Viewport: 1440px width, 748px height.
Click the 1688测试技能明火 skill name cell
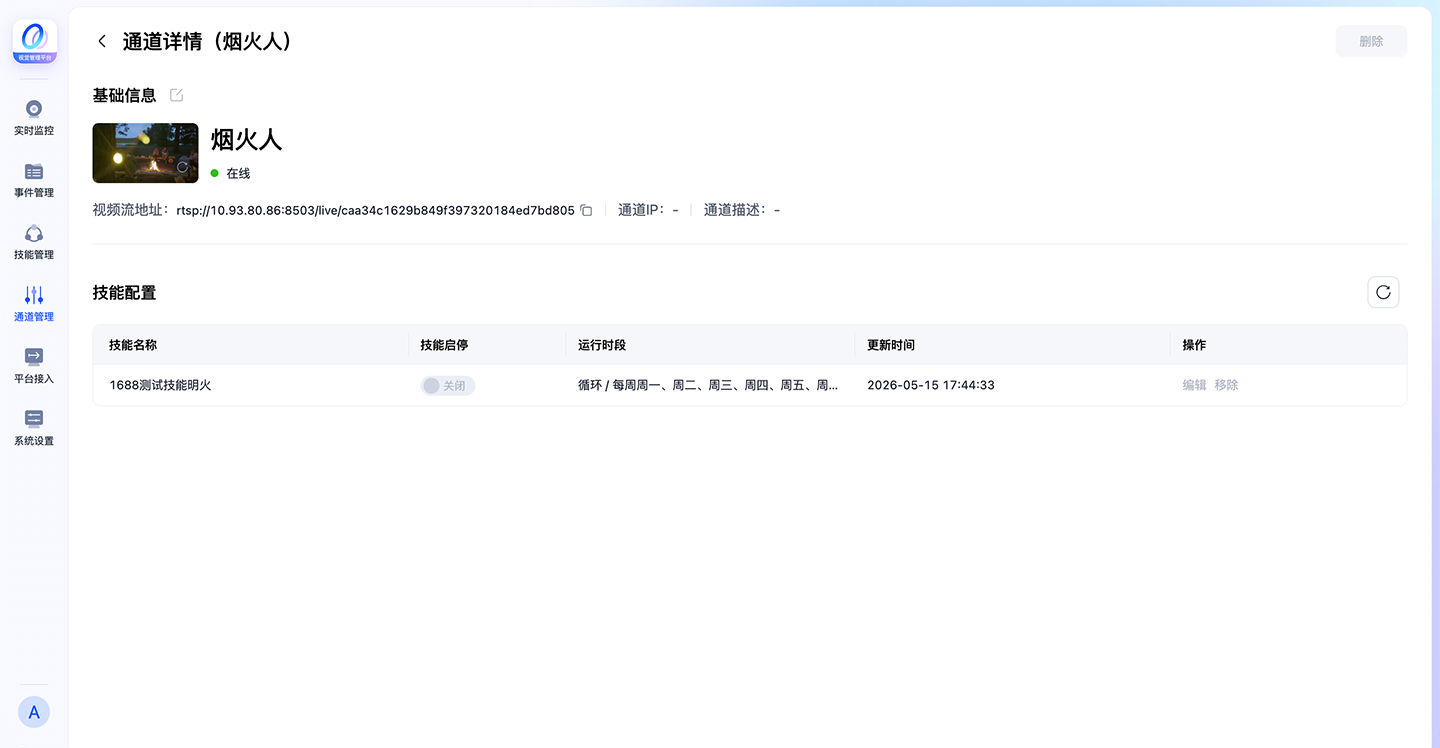pos(160,385)
